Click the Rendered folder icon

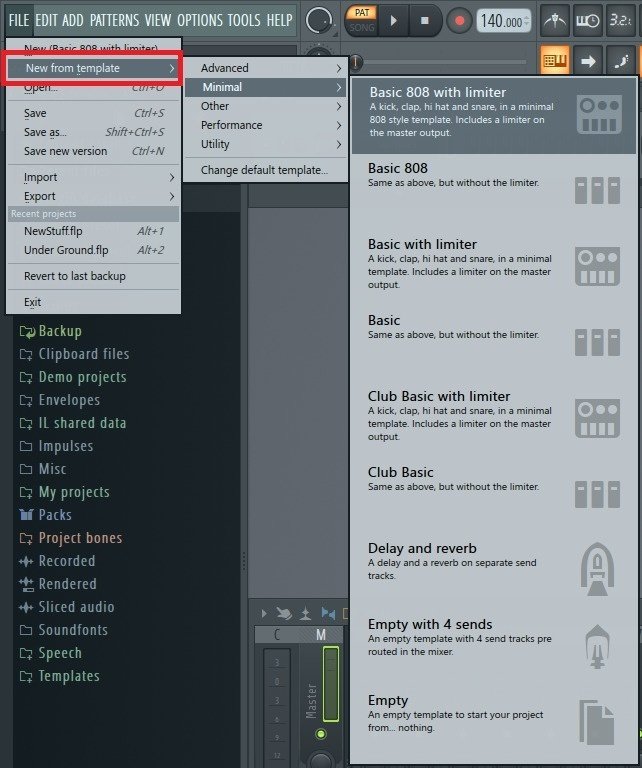click(x=26, y=584)
